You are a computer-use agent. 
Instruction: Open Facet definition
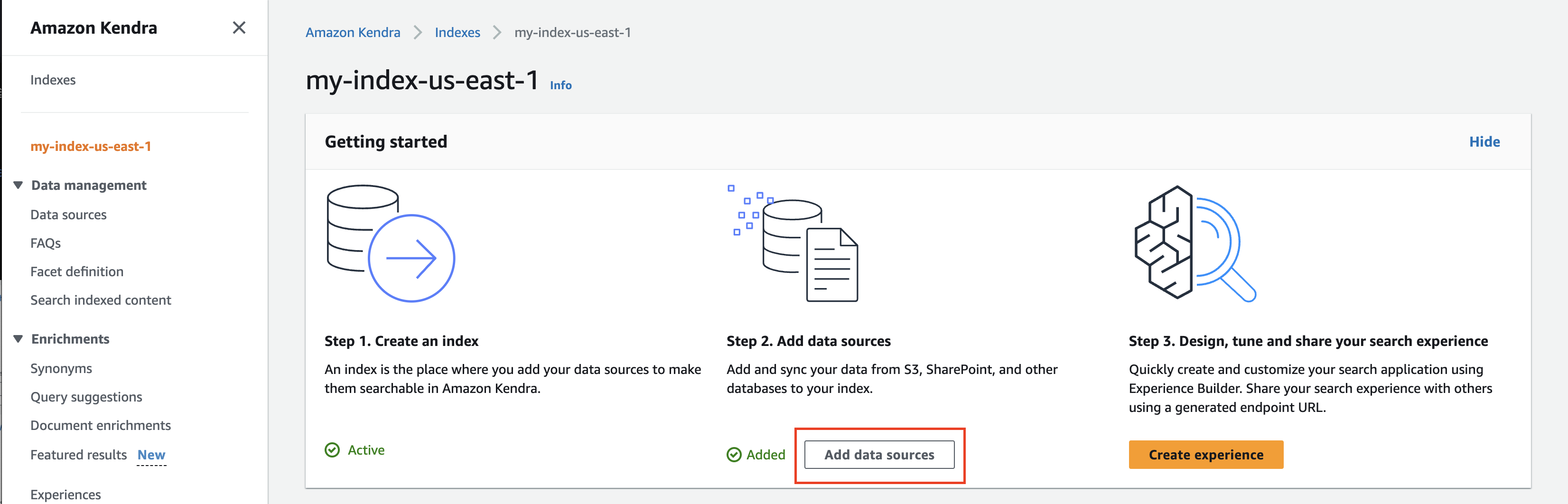[77, 271]
